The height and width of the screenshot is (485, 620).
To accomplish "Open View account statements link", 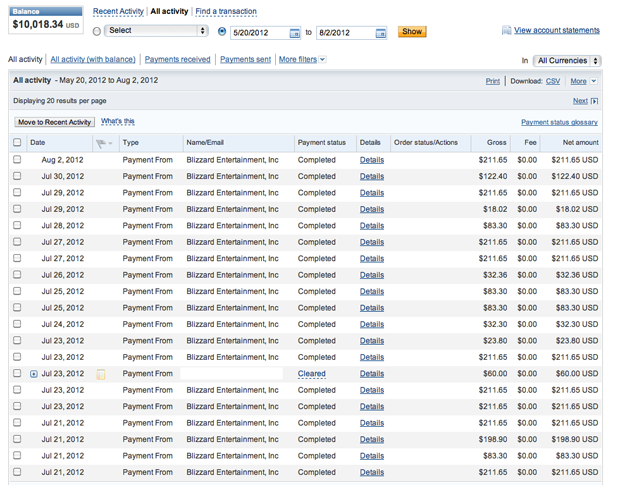I will [557, 30].
